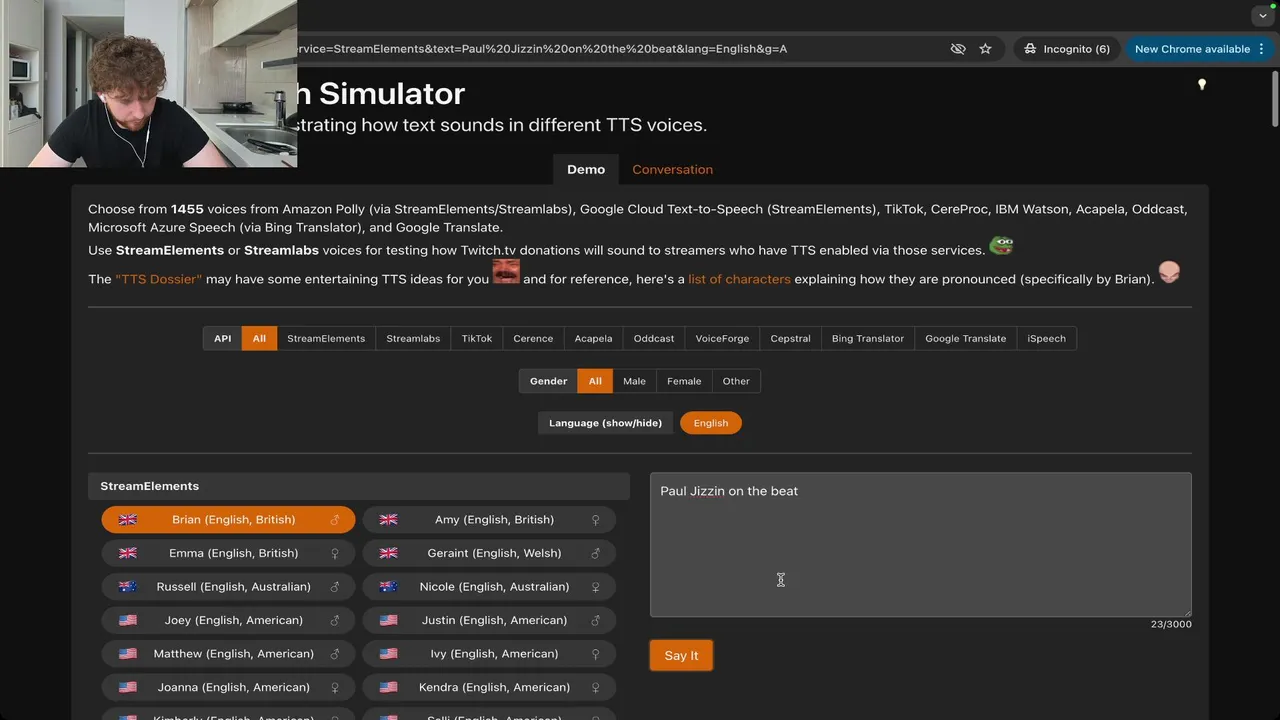The image size is (1280, 720).
Task: Select Matthew (English, American) voice
Action: [x=228, y=654]
